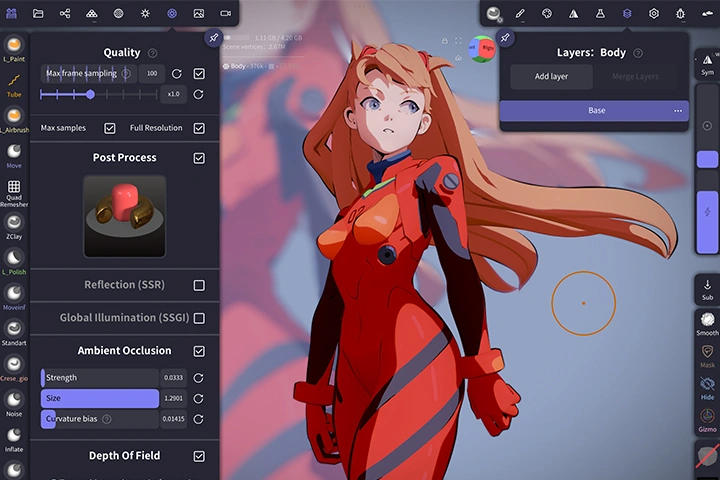Toggle Max frame sampling checkbox
720x480 pixels.
coord(199,73)
